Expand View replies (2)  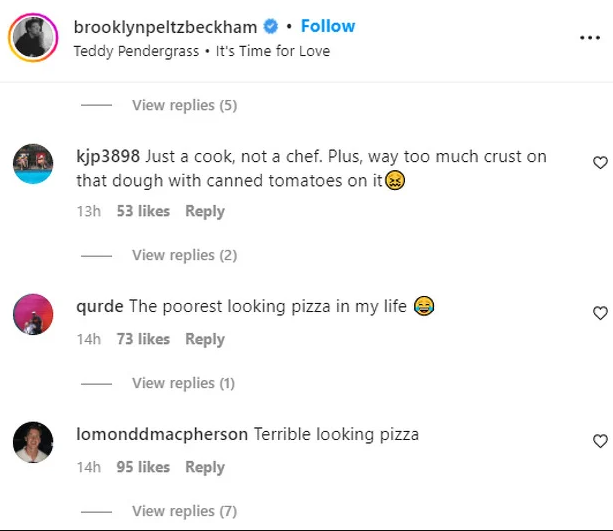point(184,255)
